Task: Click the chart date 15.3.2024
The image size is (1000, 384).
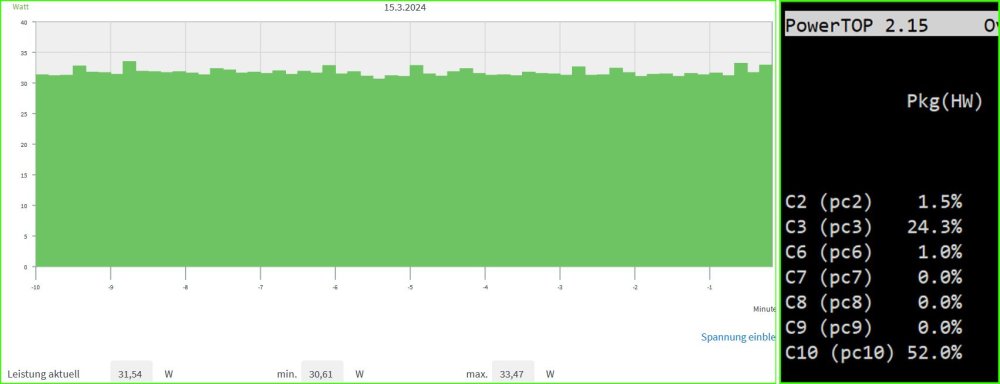Action: click(x=405, y=8)
